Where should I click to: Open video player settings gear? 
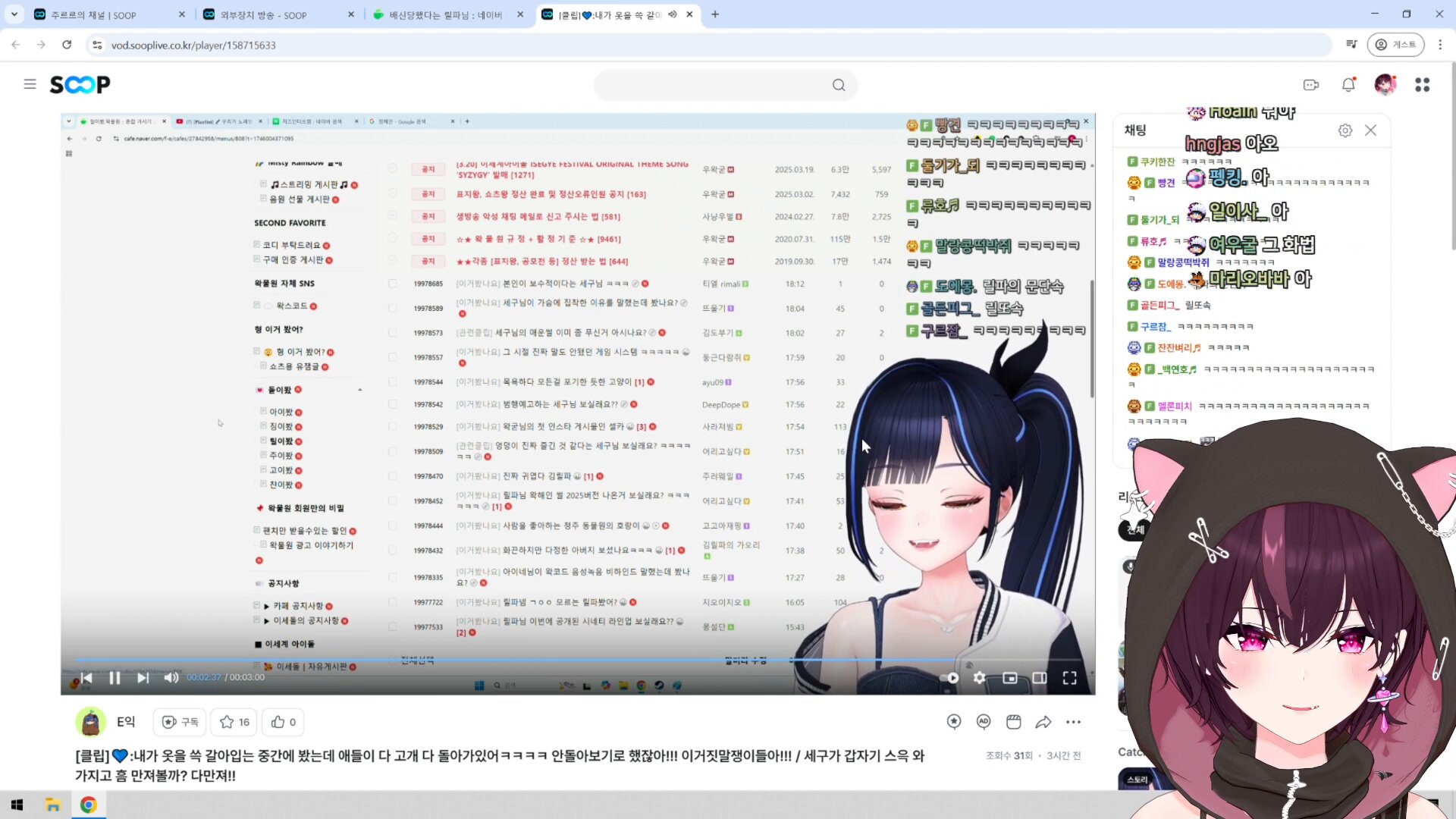point(979,678)
